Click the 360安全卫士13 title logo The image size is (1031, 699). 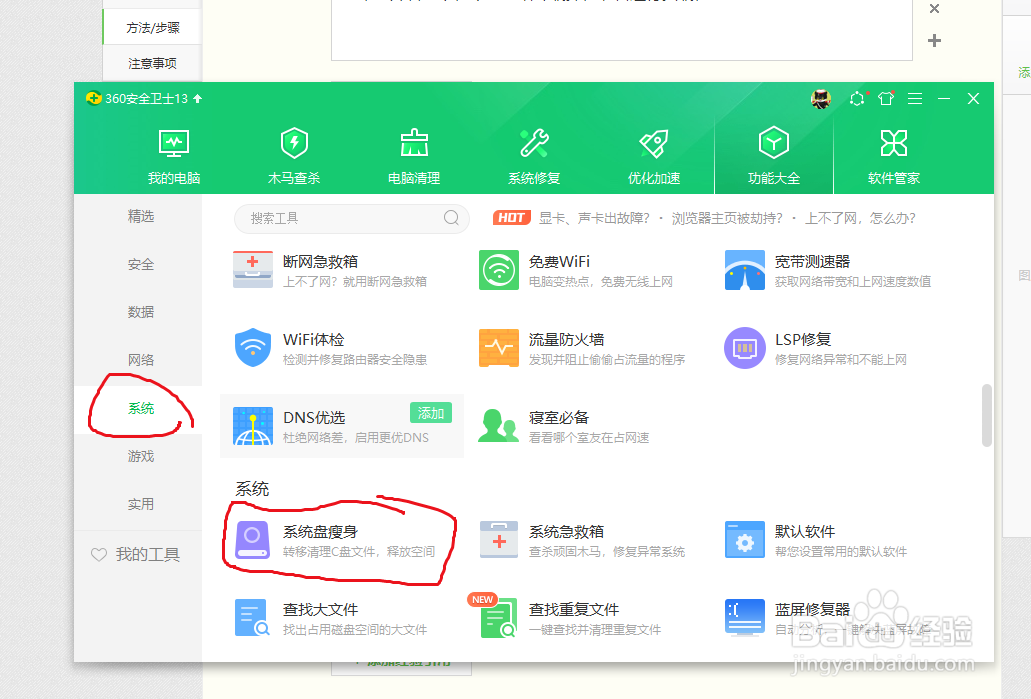93,98
